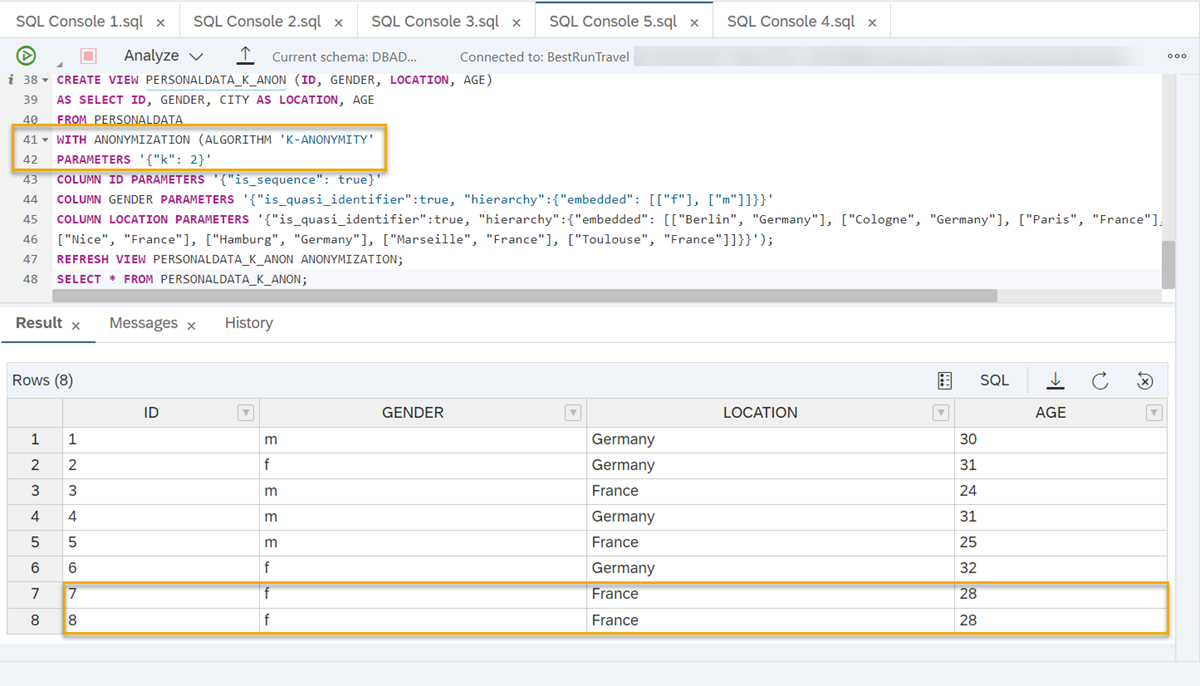1200x686 pixels.
Task: Close the SQL Console 1.sql tab
Action: (161, 22)
